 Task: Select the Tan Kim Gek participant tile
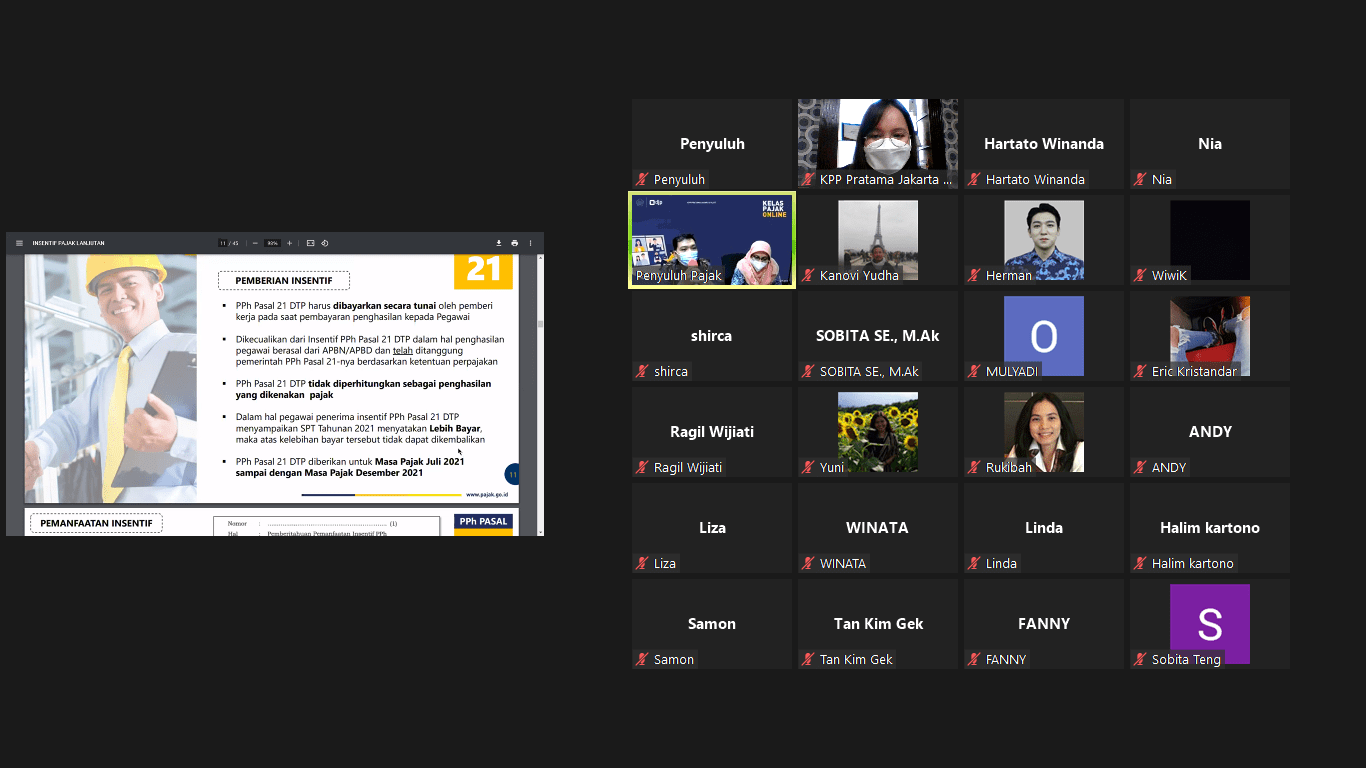[877, 624]
